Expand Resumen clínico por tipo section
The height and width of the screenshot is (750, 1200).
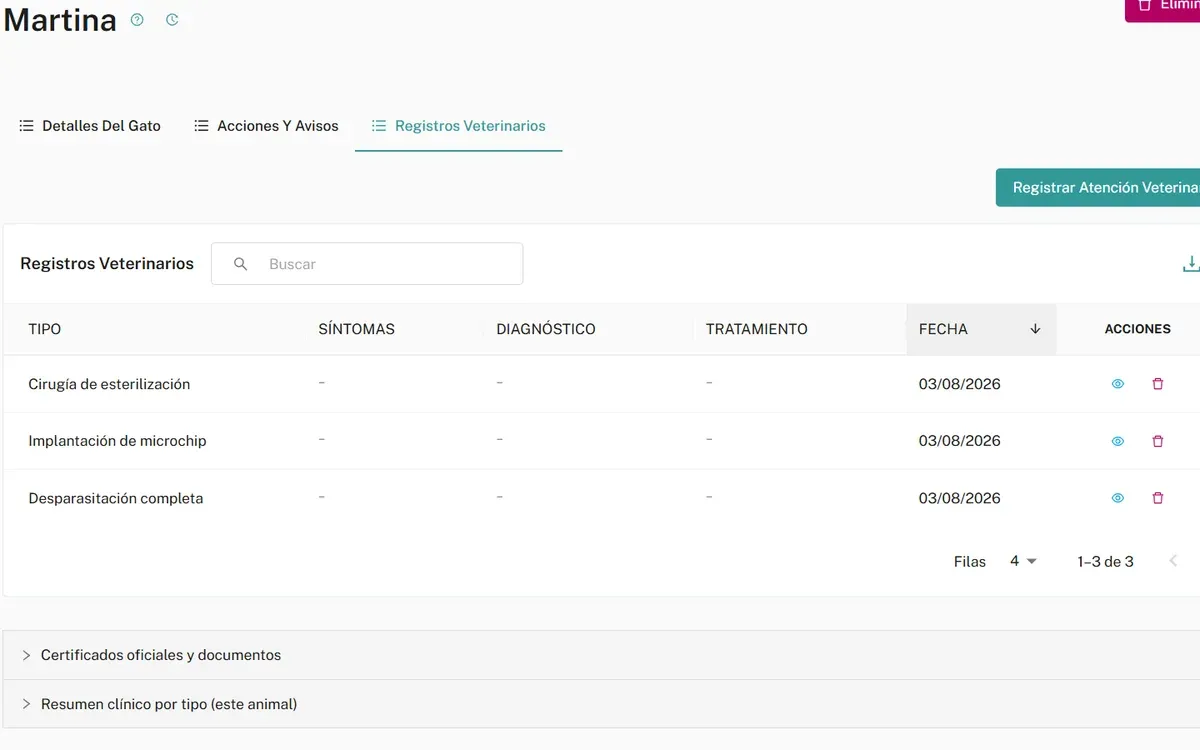(x=600, y=704)
